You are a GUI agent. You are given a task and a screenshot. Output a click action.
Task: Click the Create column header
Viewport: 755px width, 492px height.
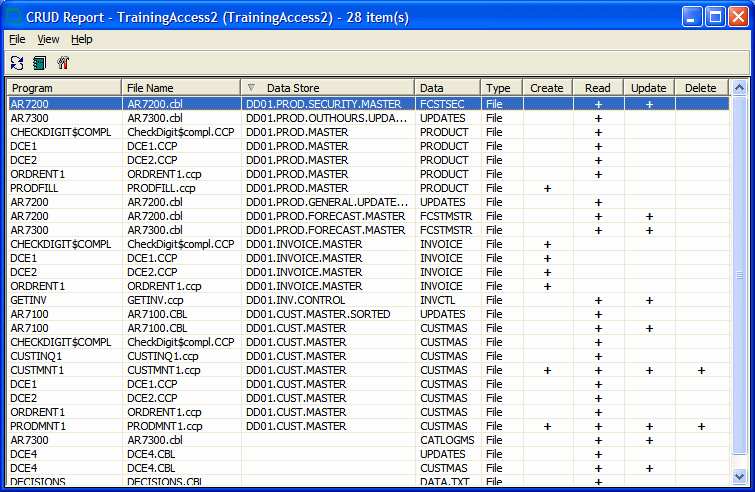click(547, 88)
